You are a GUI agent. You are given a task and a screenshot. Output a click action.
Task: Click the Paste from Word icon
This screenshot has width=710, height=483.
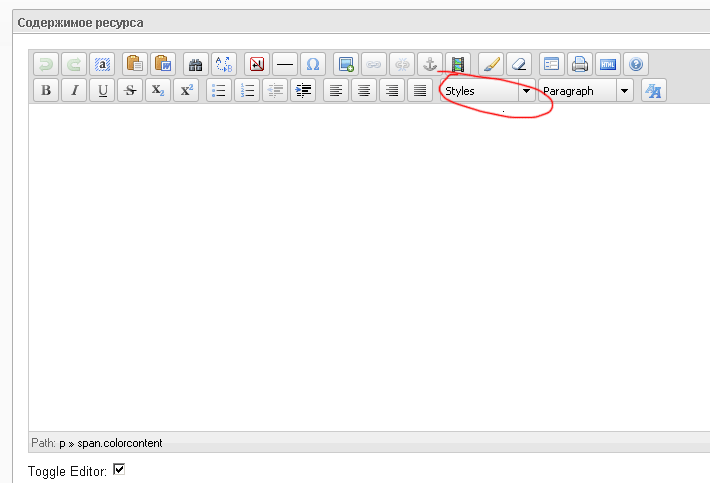[x=163, y=64]
